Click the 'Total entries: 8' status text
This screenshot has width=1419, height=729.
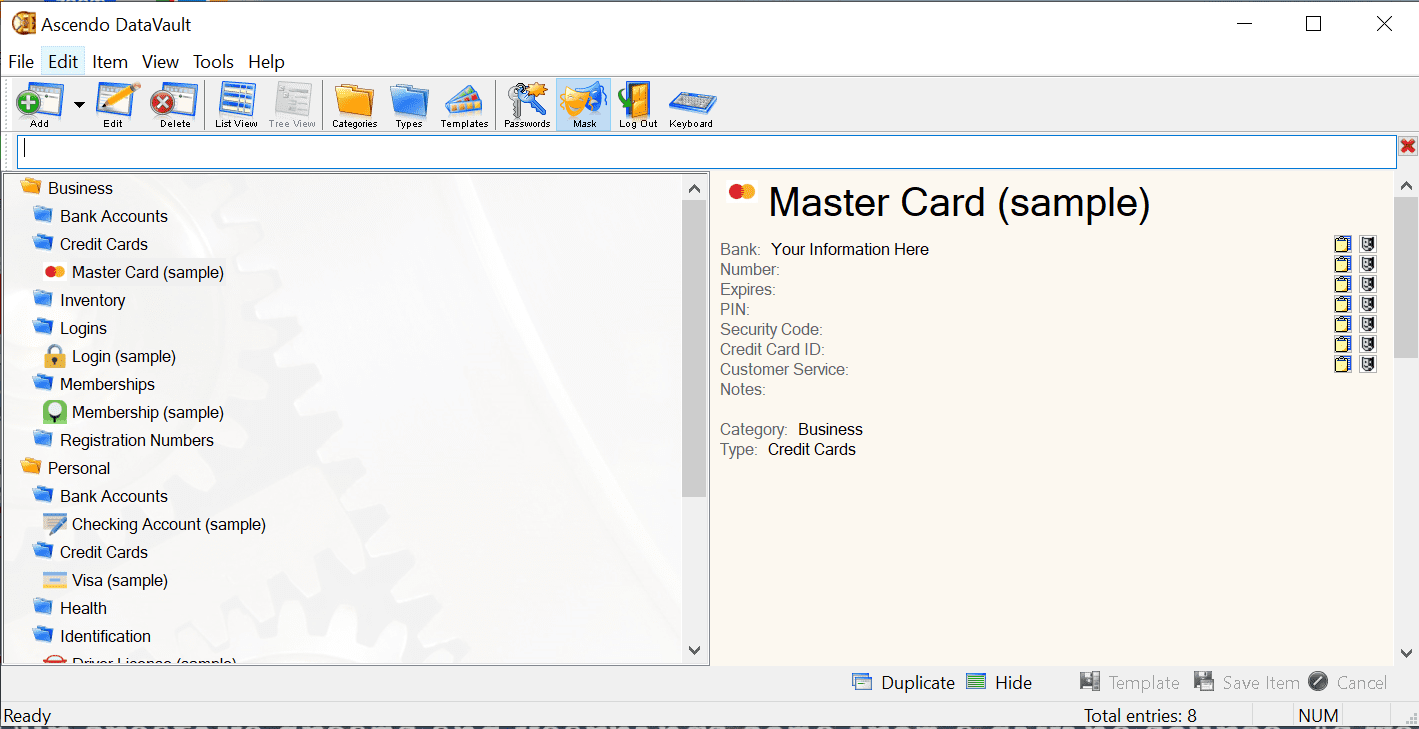point(1140,716)
